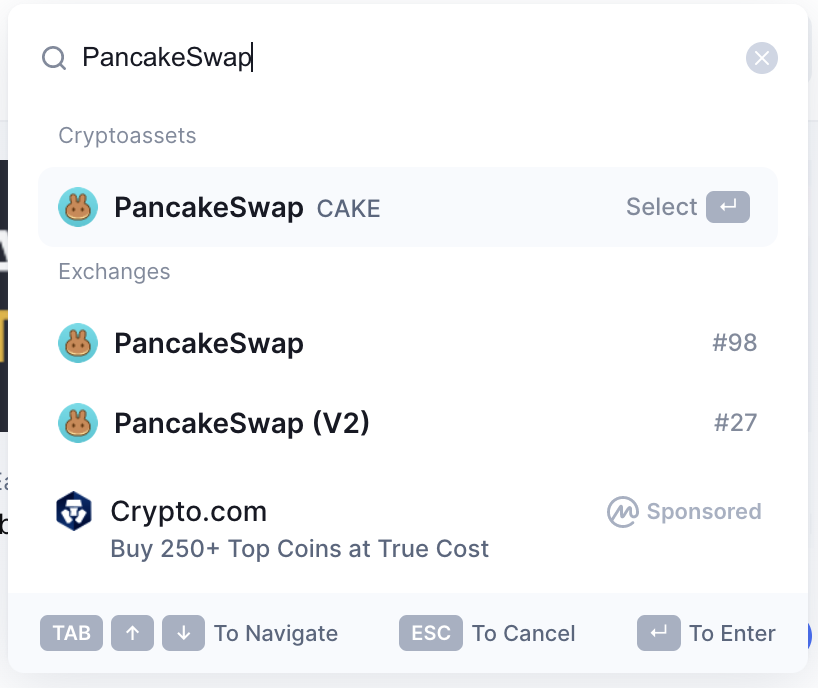Viewport: 818px width, 688px height.
Task: Clear the search with the X button
Action: coord(761,58)
